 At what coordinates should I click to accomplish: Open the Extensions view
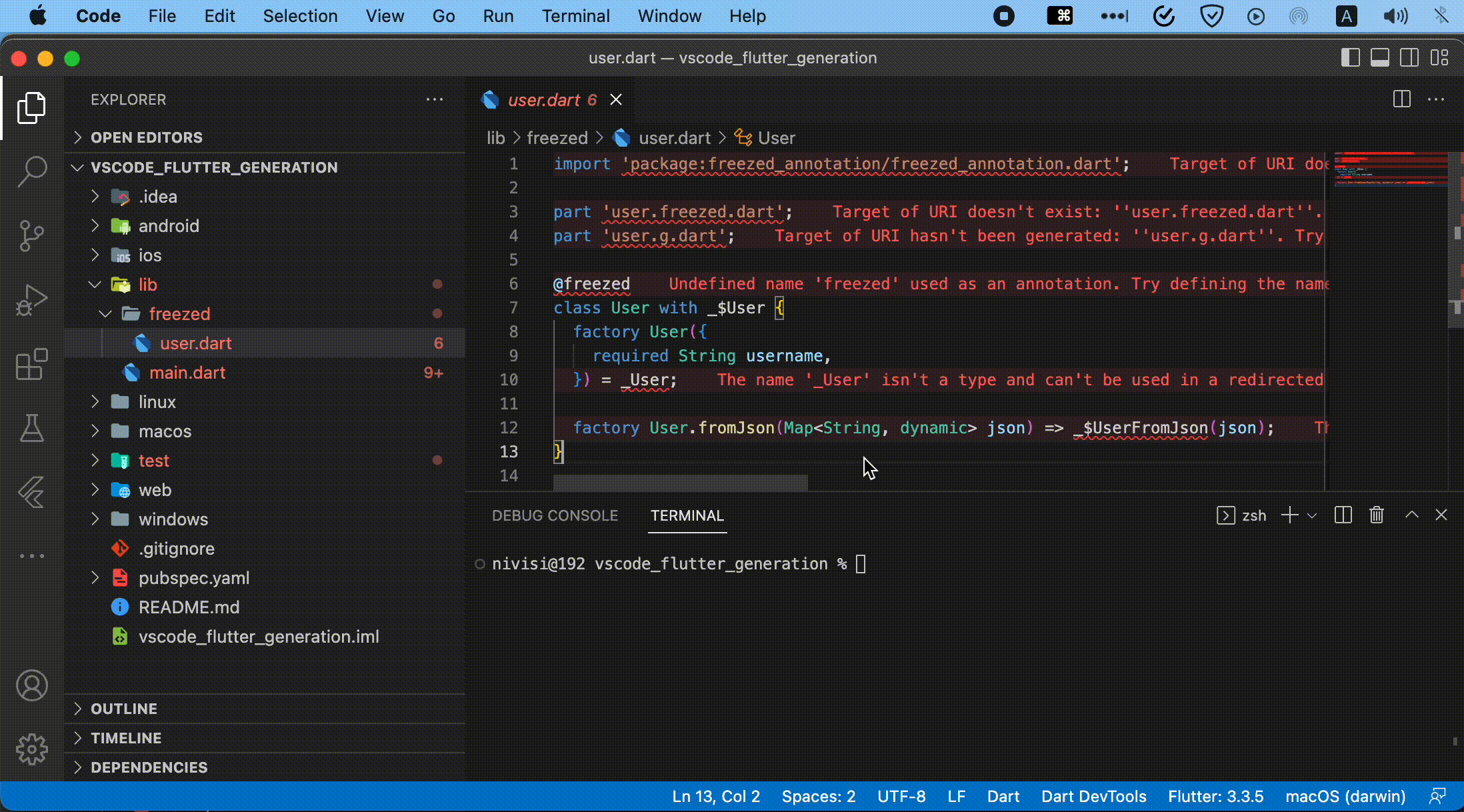[x=31, y=365]
